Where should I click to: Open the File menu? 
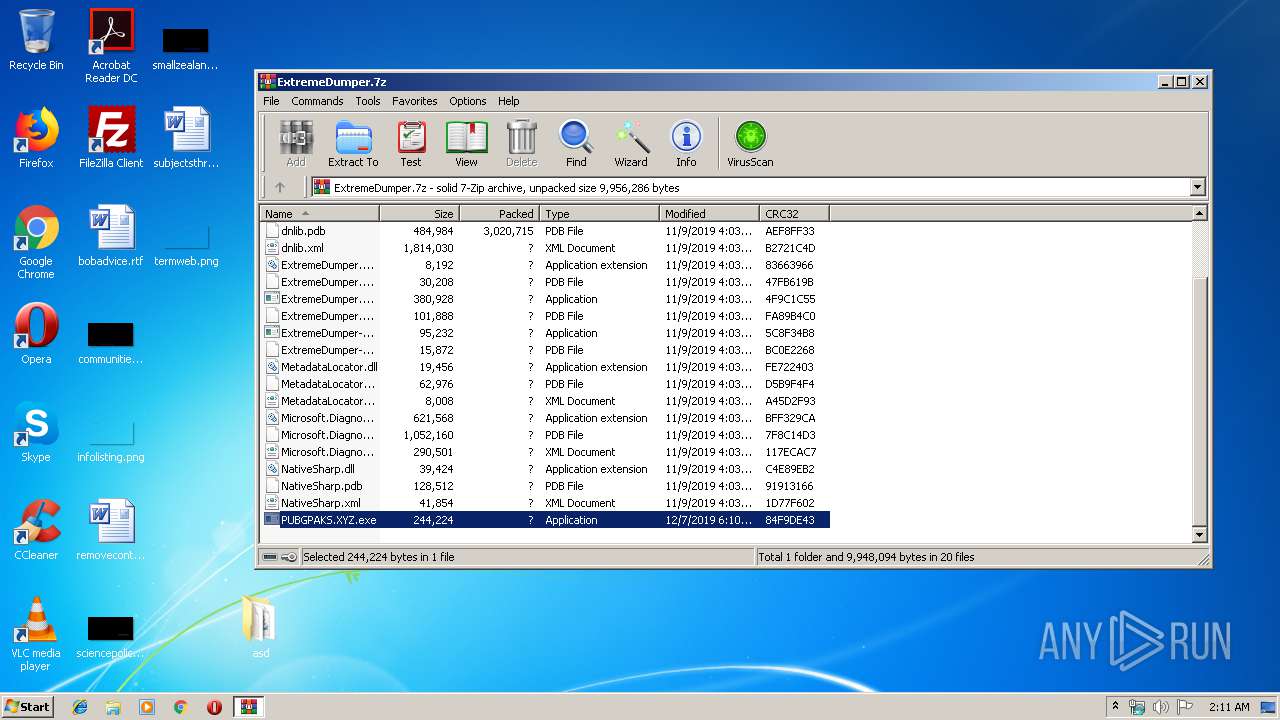[271, 101]
